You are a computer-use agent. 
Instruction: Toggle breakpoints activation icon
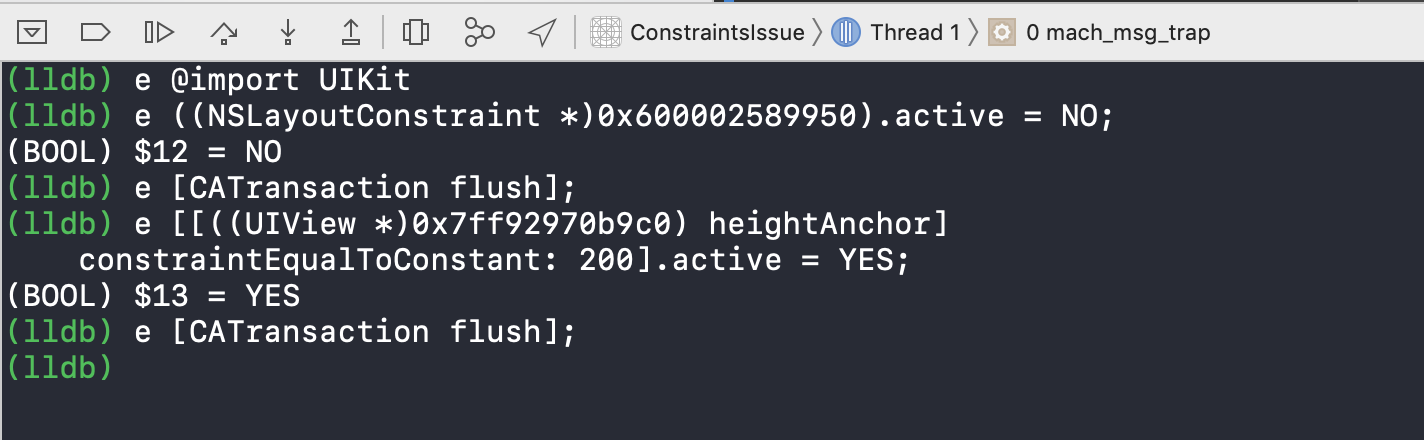pos(95,33)
